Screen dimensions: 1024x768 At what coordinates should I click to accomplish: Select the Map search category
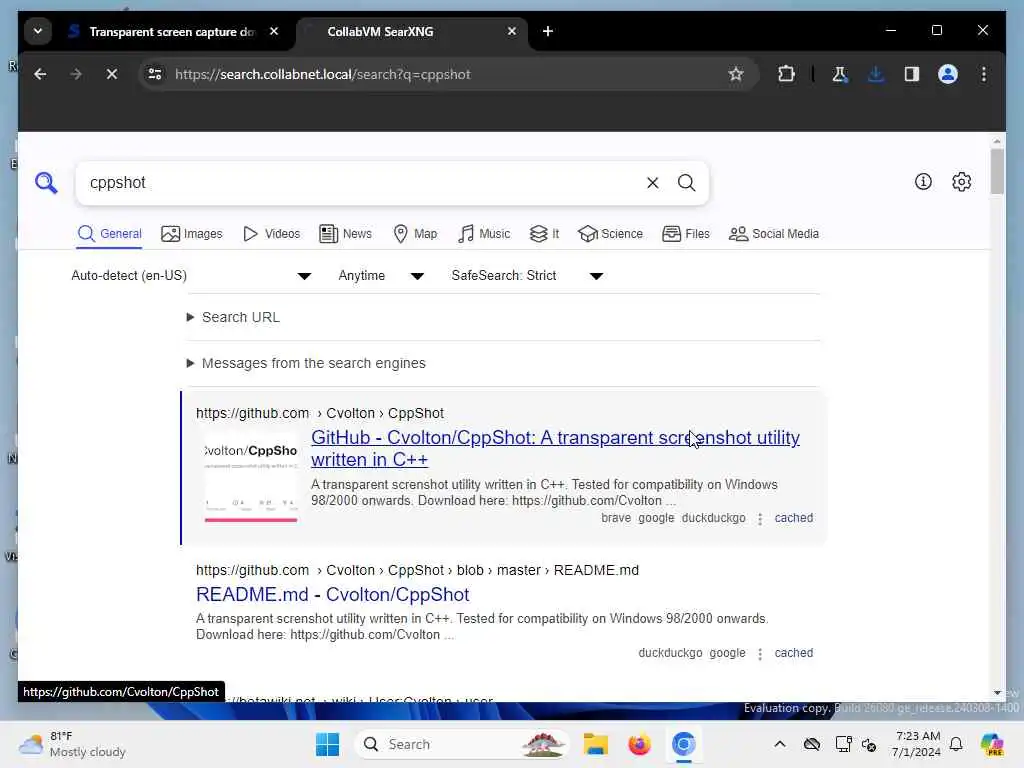[415, 234]
